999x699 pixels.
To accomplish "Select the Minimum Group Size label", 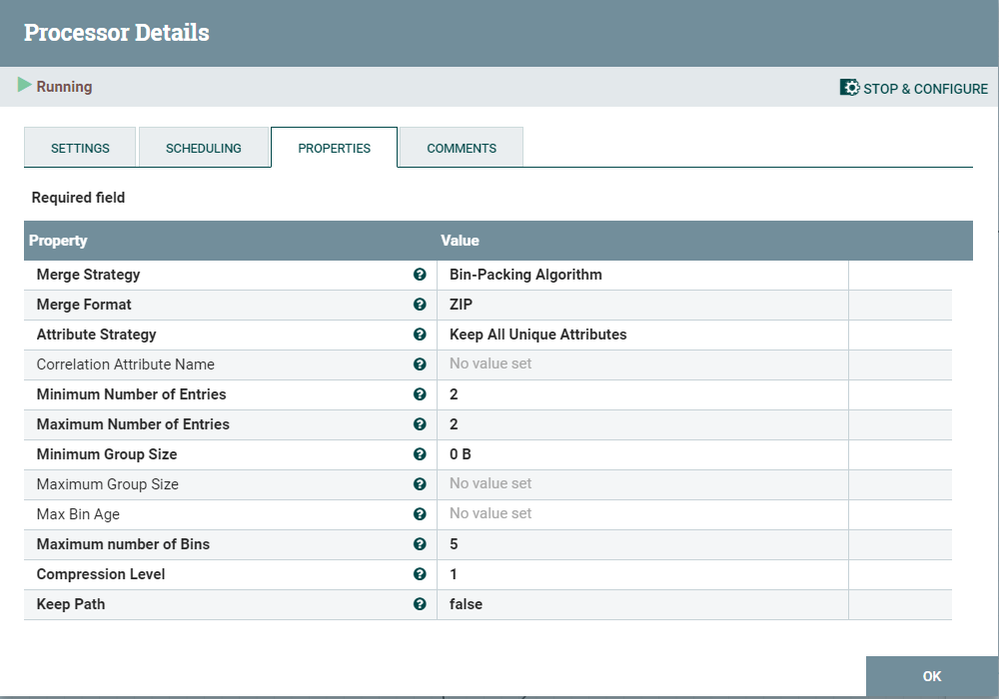I will pos(106,454).
